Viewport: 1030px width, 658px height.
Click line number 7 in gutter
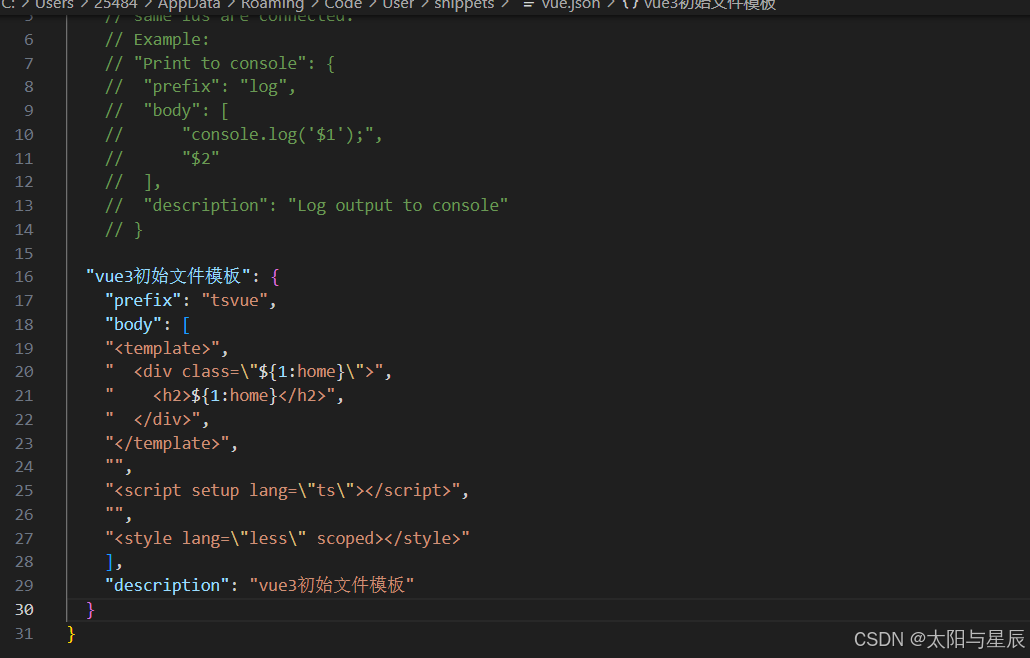29,64
